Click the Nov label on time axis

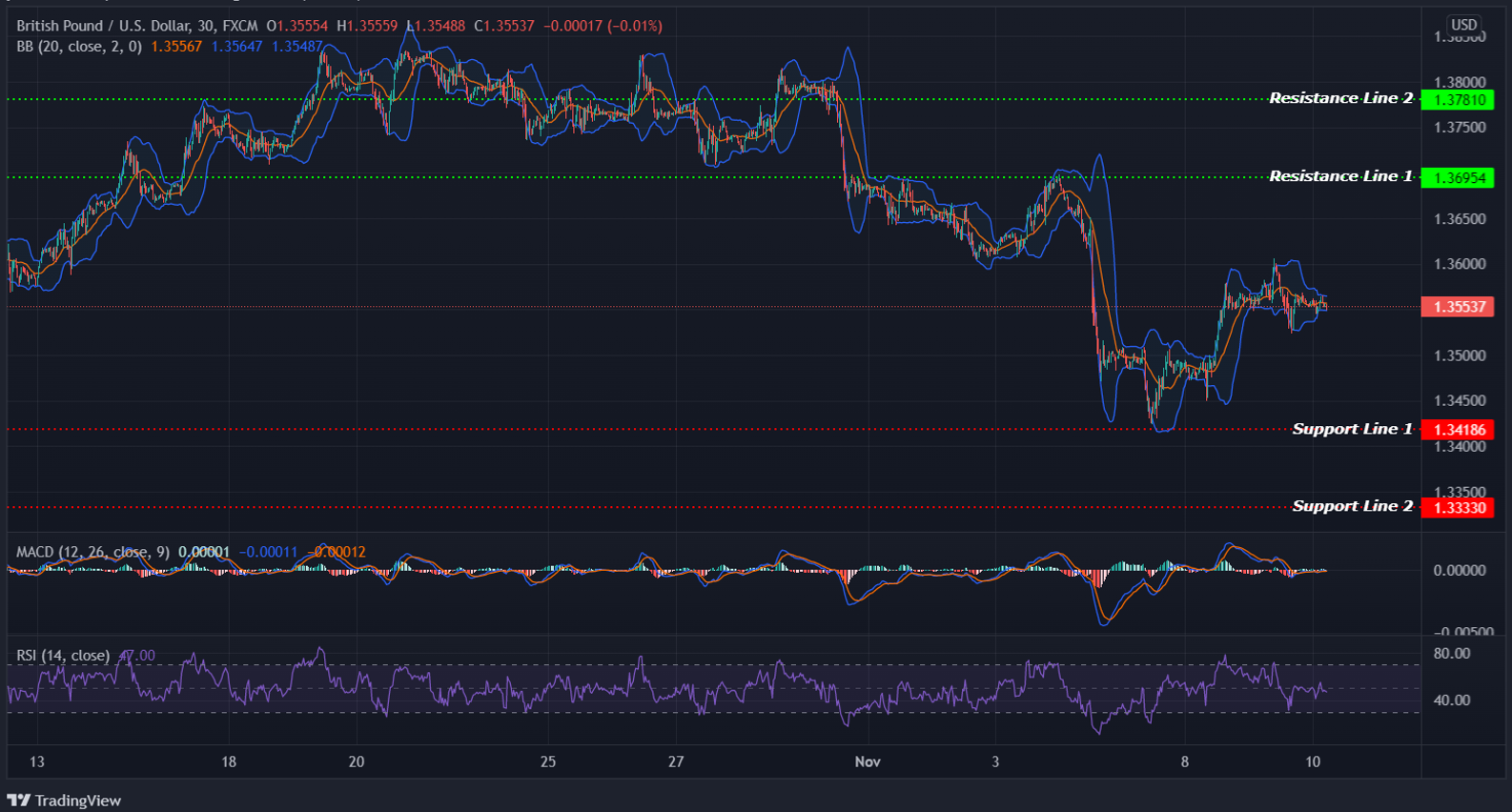click(x=868, y=761)
